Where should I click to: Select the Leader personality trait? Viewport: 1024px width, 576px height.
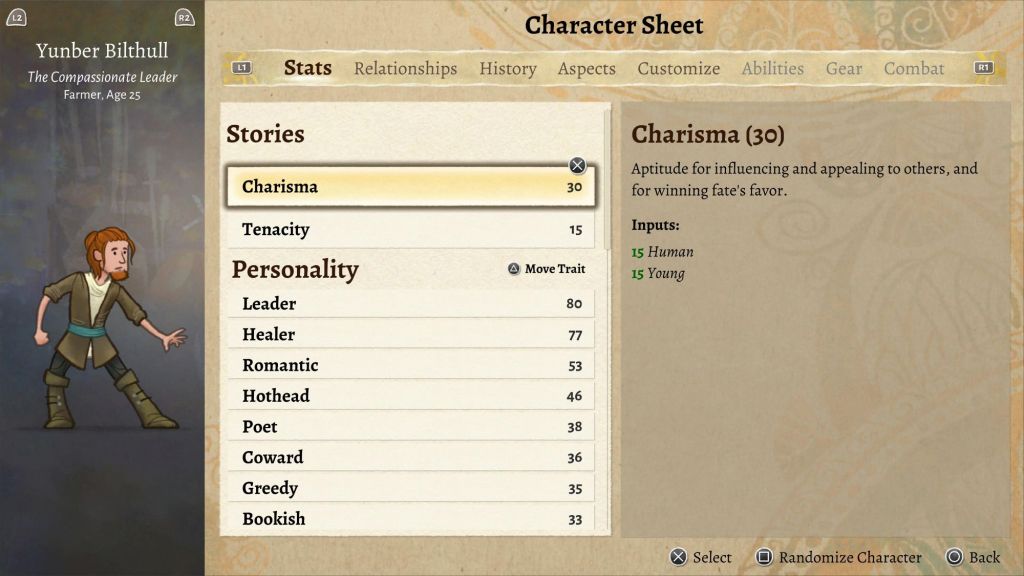coord(411,304)
